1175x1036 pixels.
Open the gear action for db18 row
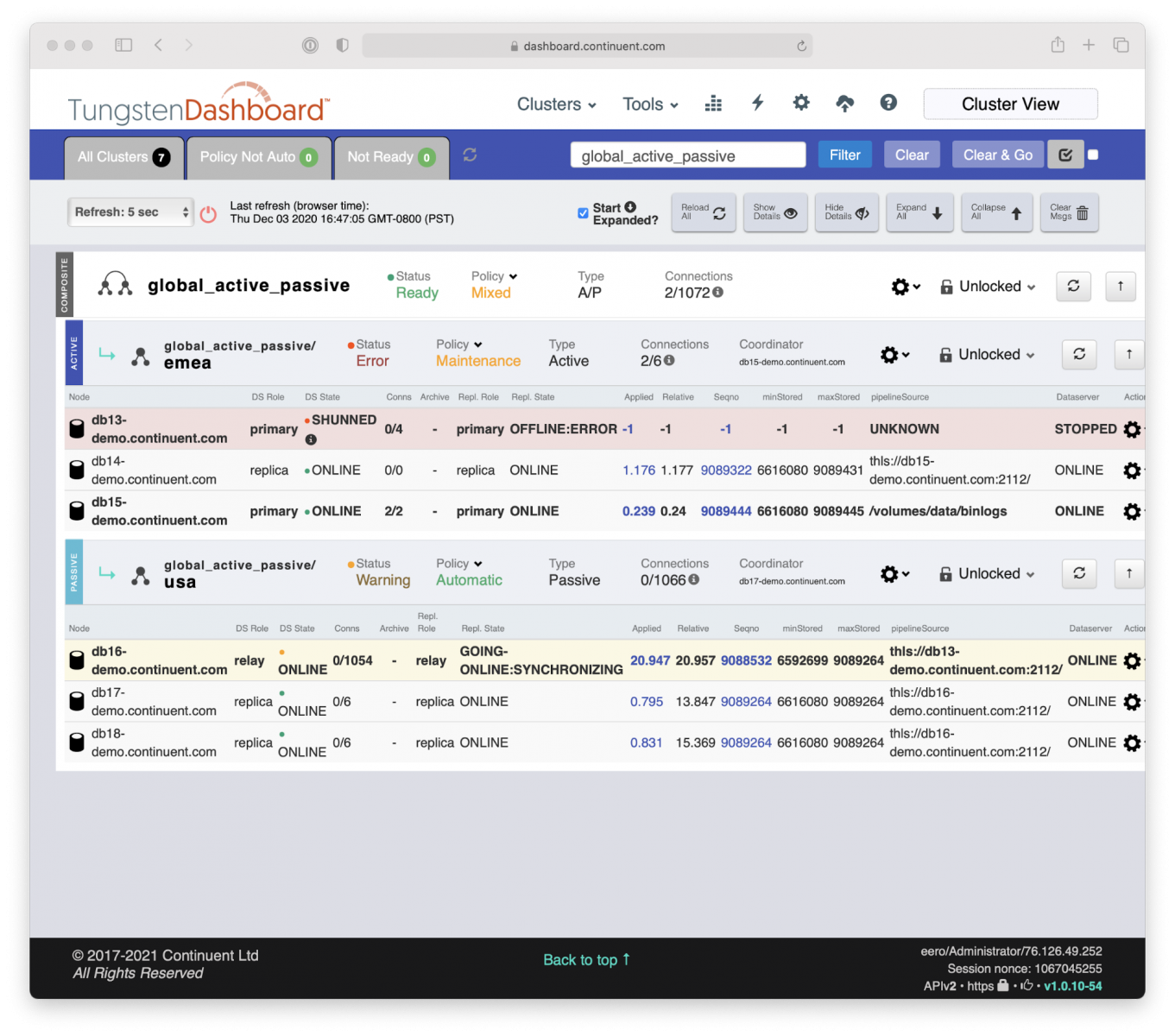[x=1132, y=742]
